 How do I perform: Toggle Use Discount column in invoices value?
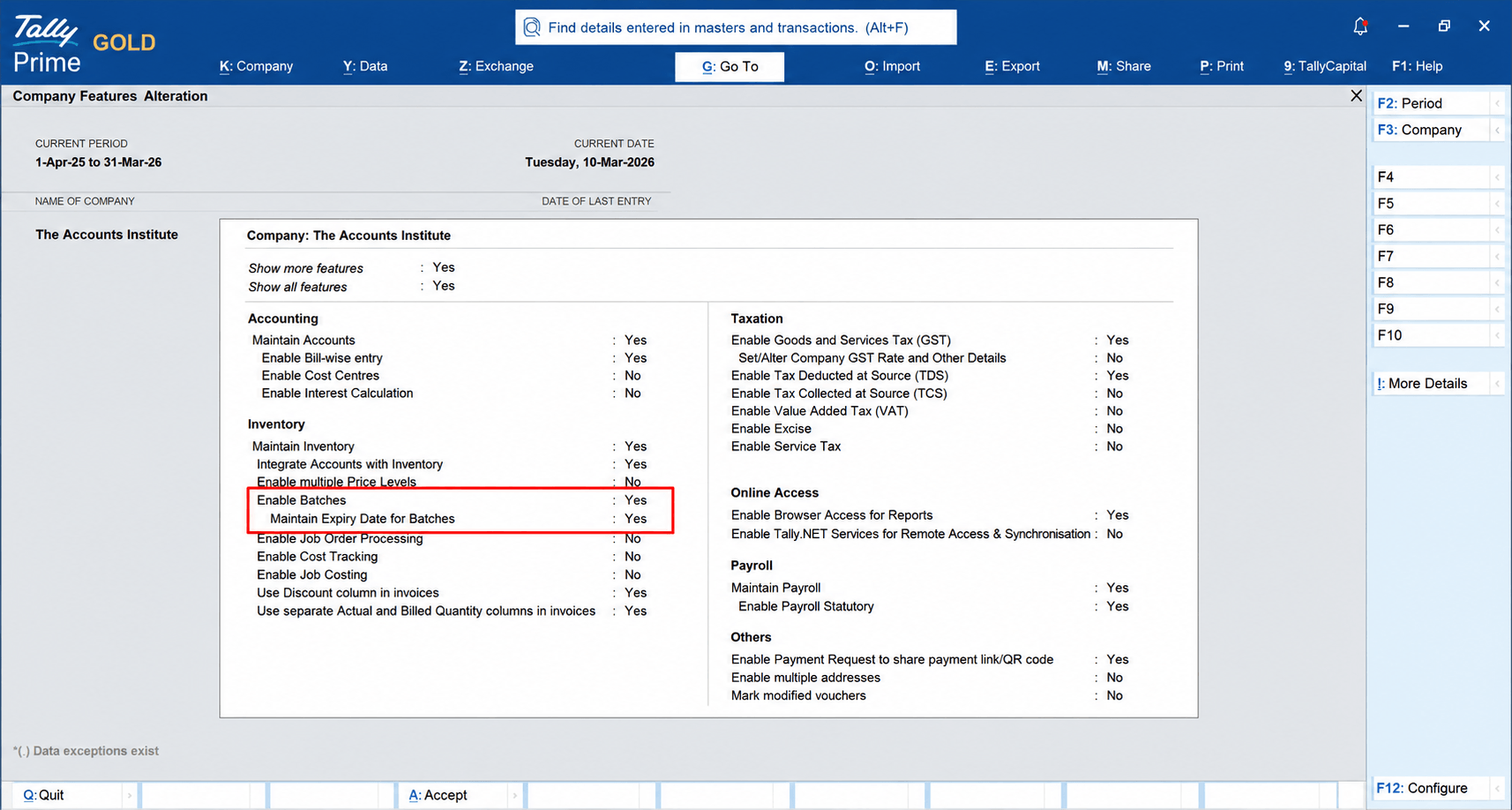pyautogui.click(x=635, y=593)
